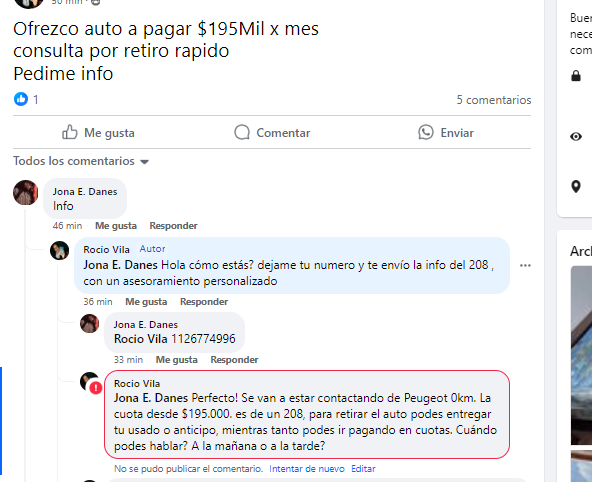592x482 pixels.
Task: Click the thumbs-up Me gusta icon under post
Action: click(x=70, y=132)
